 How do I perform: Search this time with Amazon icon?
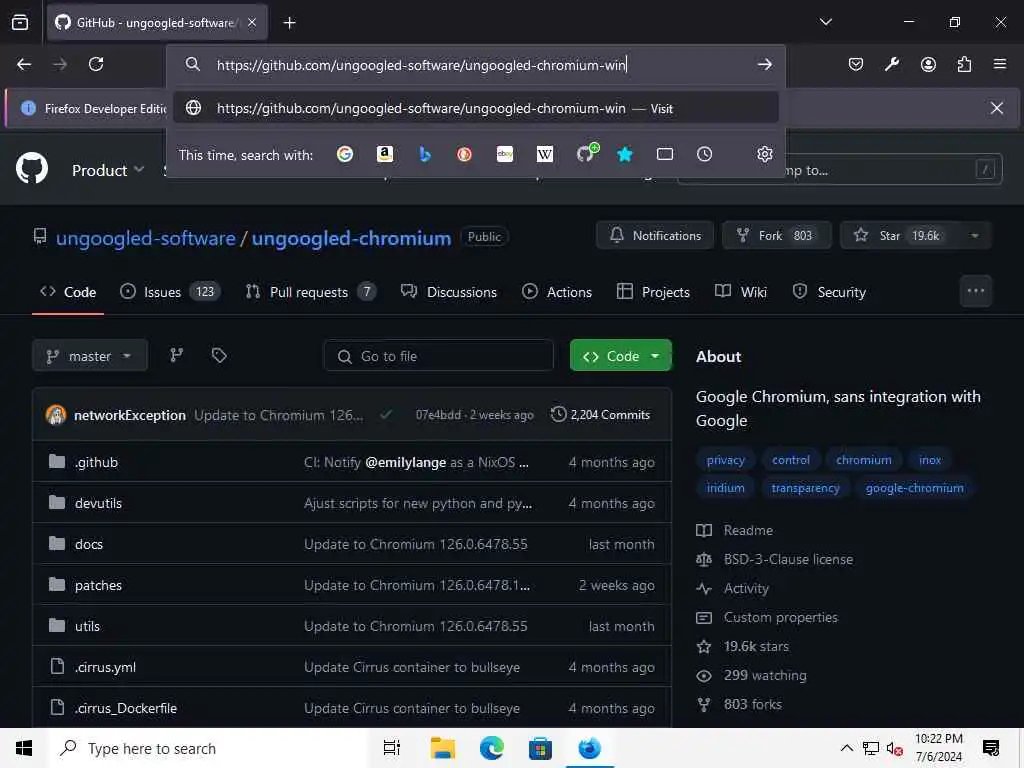point(385,154)
